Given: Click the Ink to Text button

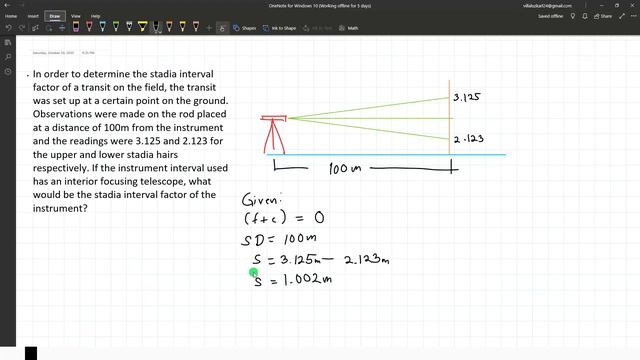Looking at the screenshot, I should point(318,28).
